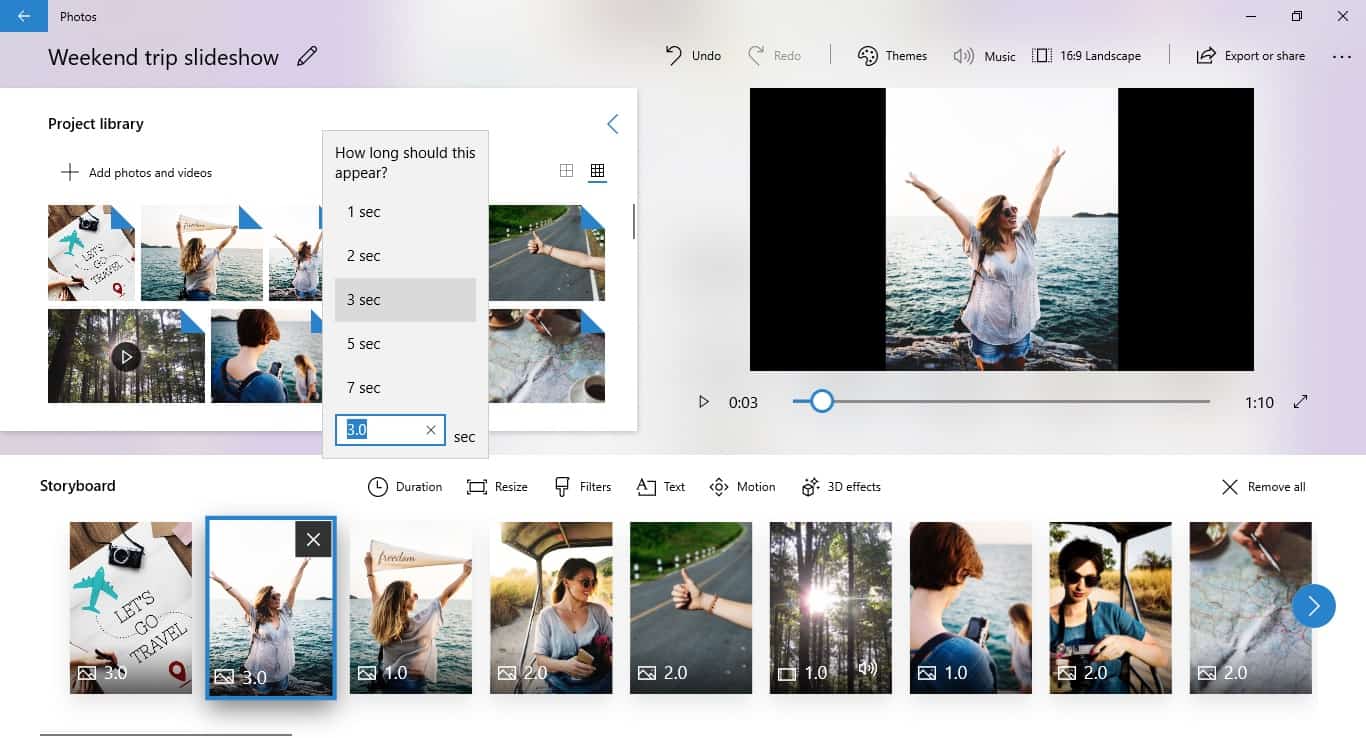Open the Filters panel
This screenshot has height=738, width=1366.
(582, 487)
